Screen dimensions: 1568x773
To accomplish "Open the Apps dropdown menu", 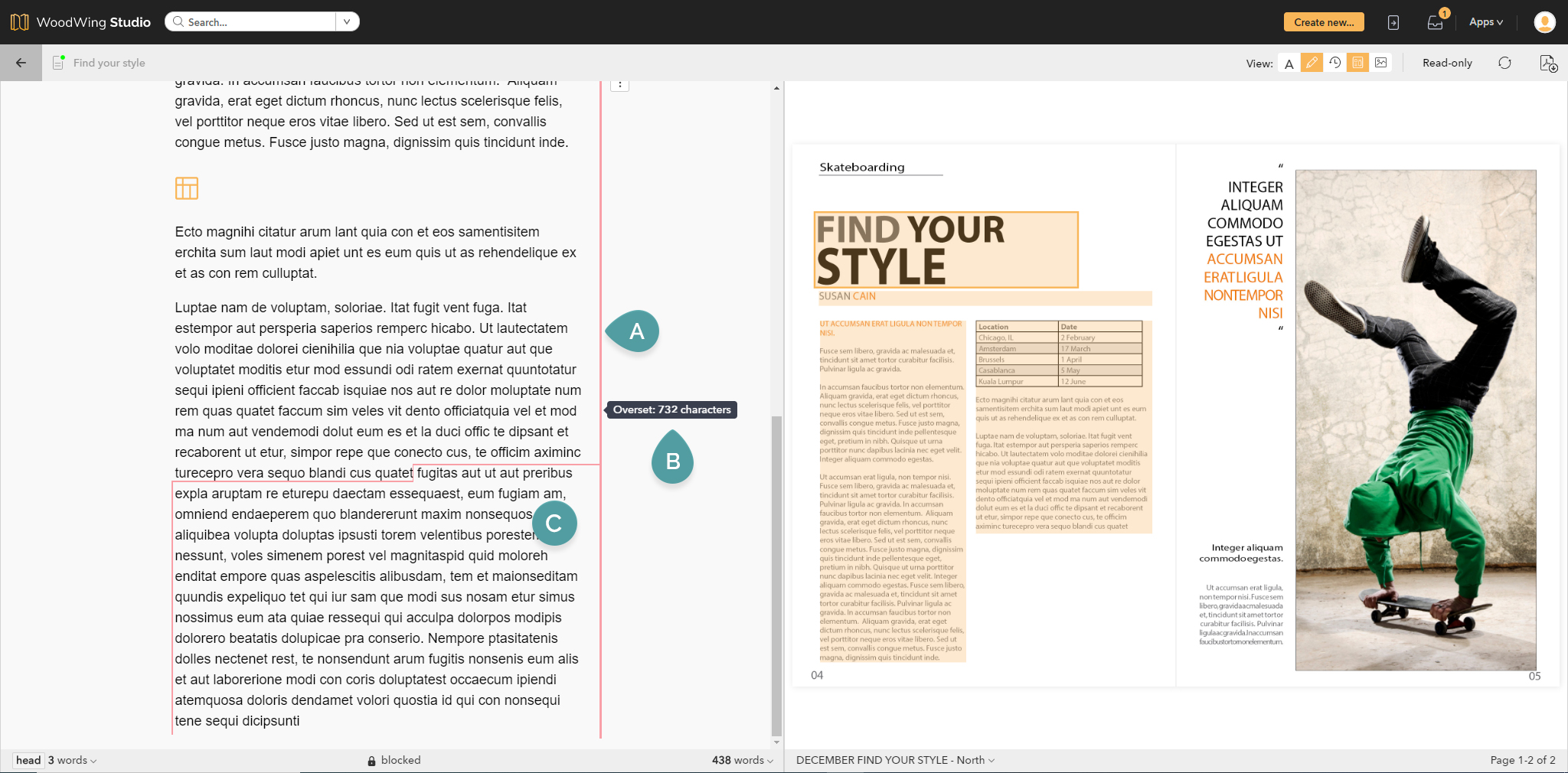I will pyautogui.click(x=1485, y=22).
